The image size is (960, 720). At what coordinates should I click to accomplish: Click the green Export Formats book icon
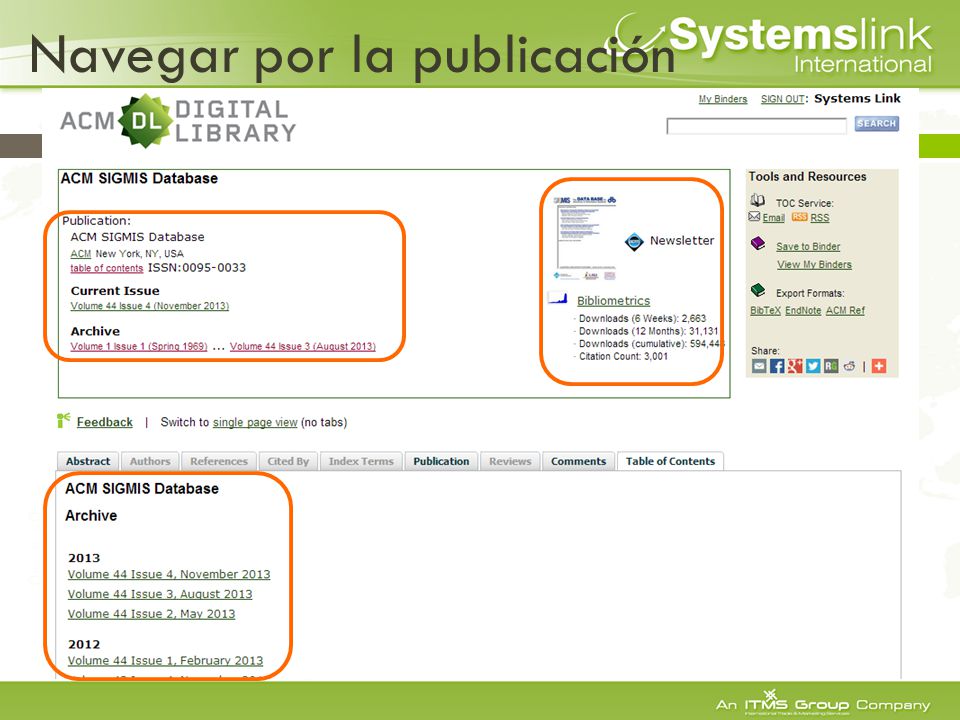[758, 290]
